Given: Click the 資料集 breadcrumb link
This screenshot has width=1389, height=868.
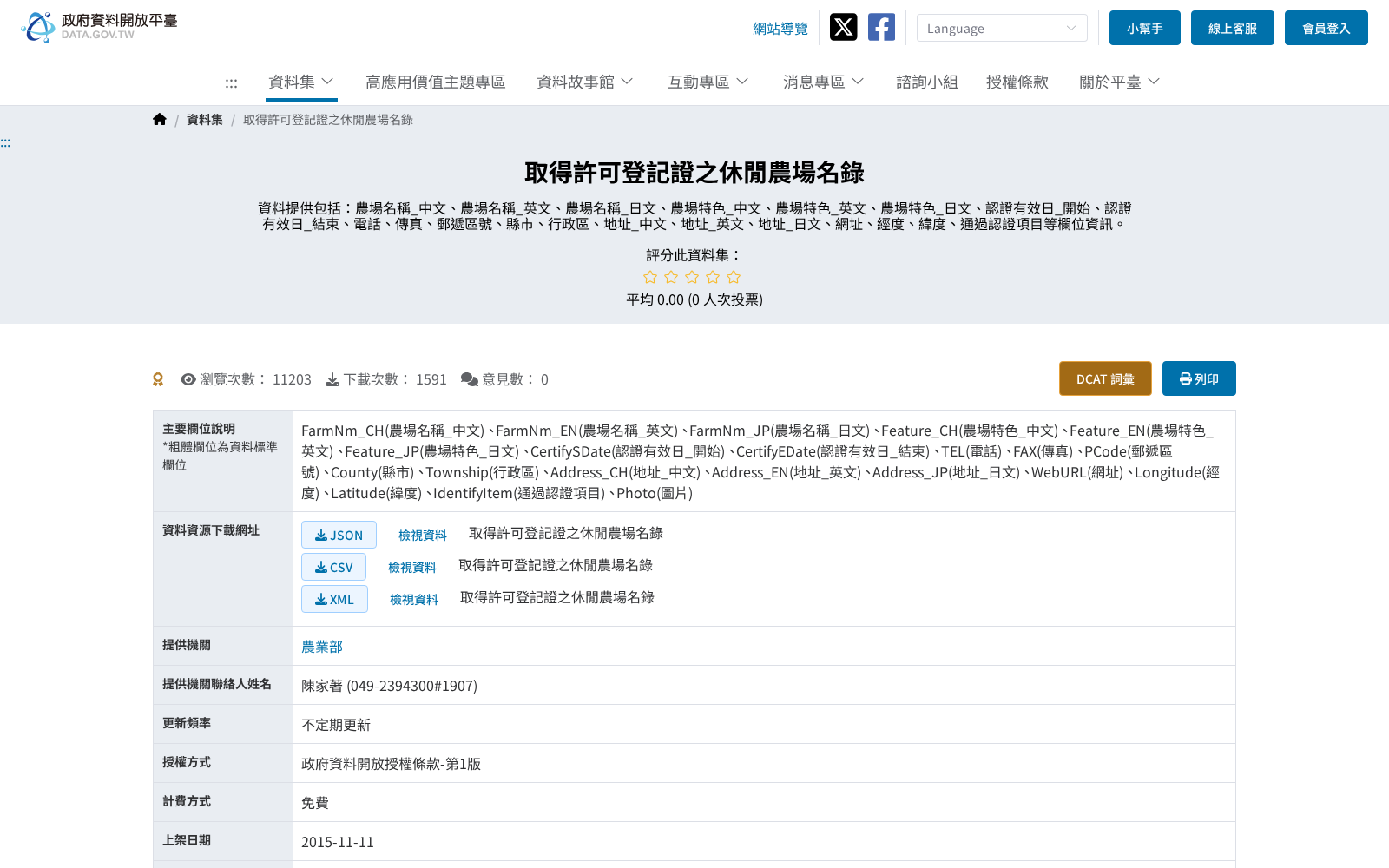Looking at the screenshot, I should coord(205,120).
